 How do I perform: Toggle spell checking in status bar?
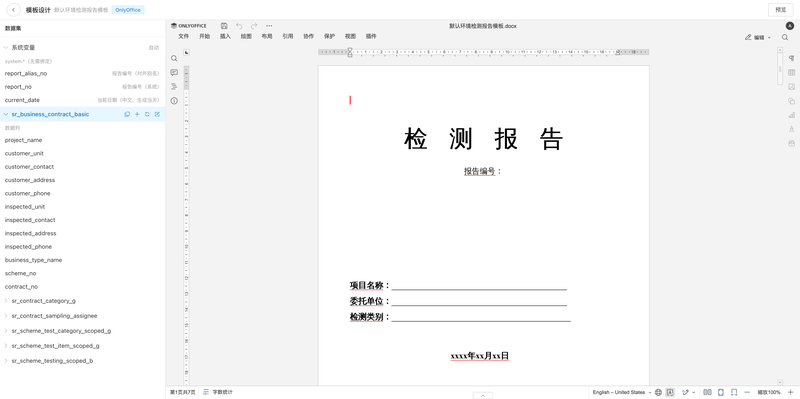click(670, 392)
